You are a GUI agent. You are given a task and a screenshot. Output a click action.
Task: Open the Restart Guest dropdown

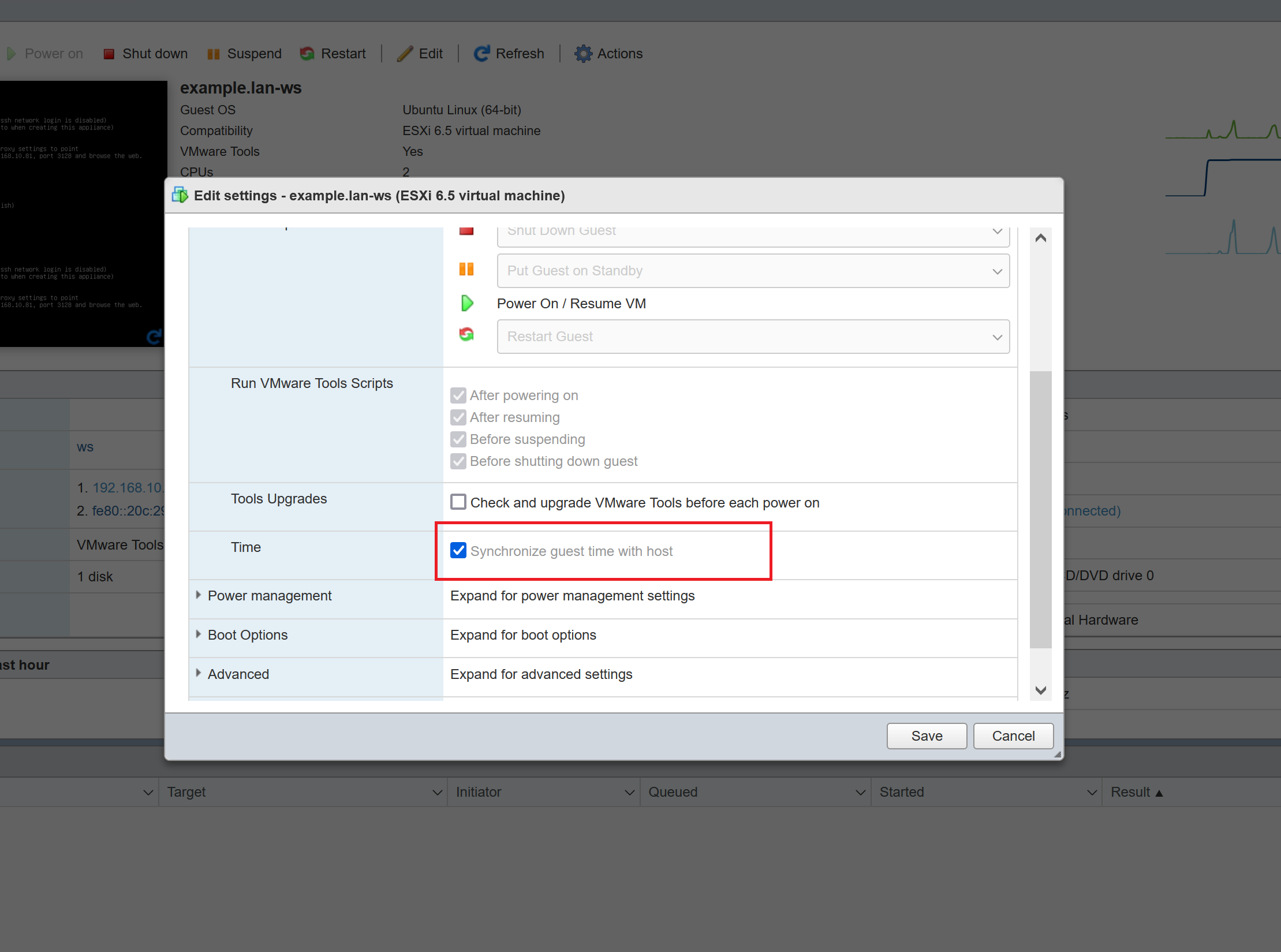coord(753,337)
